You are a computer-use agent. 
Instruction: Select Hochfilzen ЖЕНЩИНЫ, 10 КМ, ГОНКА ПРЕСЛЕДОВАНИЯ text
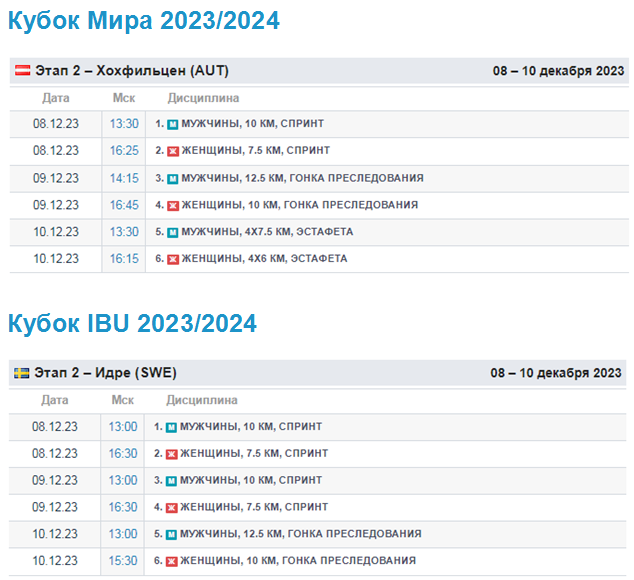click(x=300, y=205)
